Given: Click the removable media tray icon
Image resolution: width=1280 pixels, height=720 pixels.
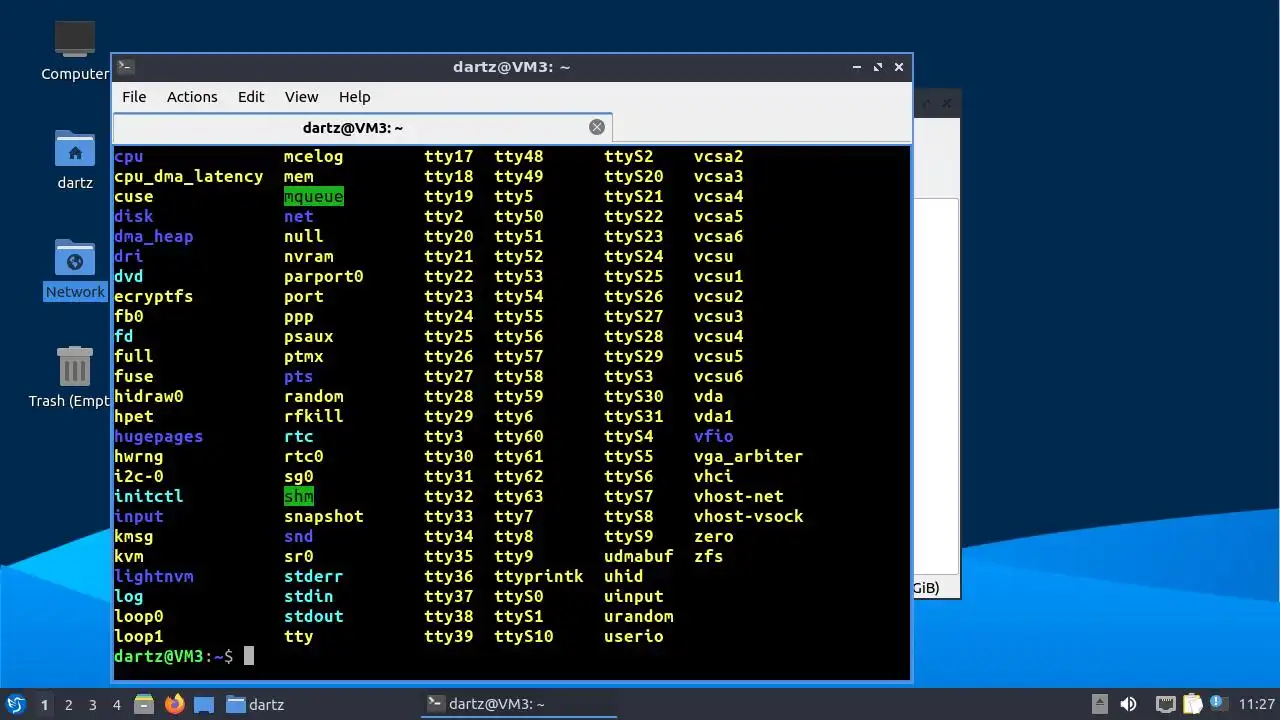Looking at the screenshot, I should pyautogui.click(x=1099, y=704).
